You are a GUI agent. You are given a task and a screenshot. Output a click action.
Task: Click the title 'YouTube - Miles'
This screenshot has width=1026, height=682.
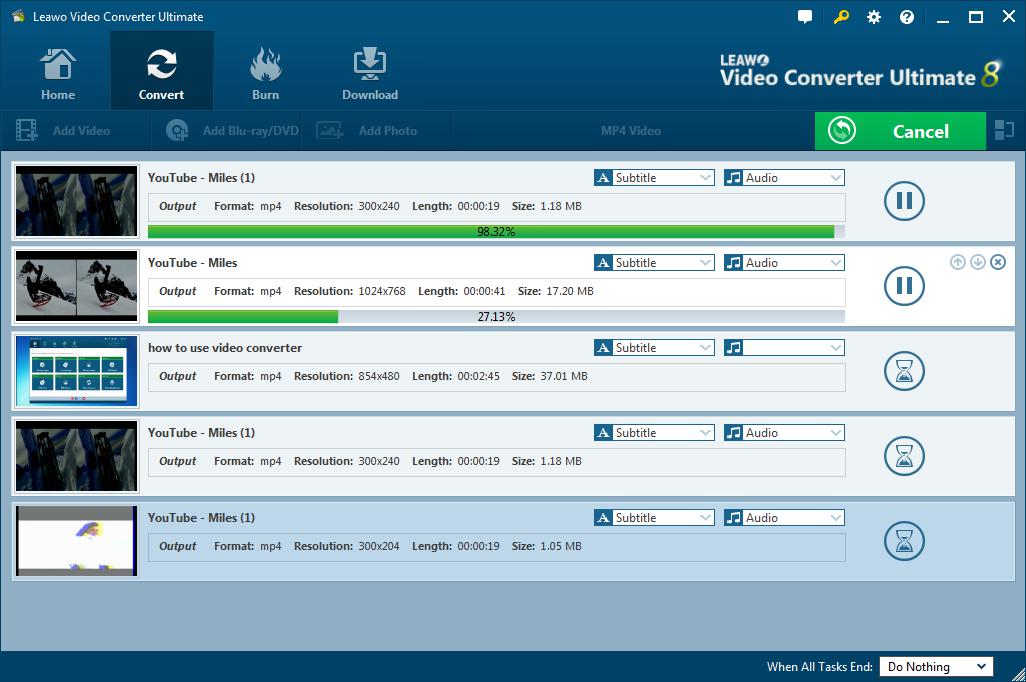click(x=192, y=262)
